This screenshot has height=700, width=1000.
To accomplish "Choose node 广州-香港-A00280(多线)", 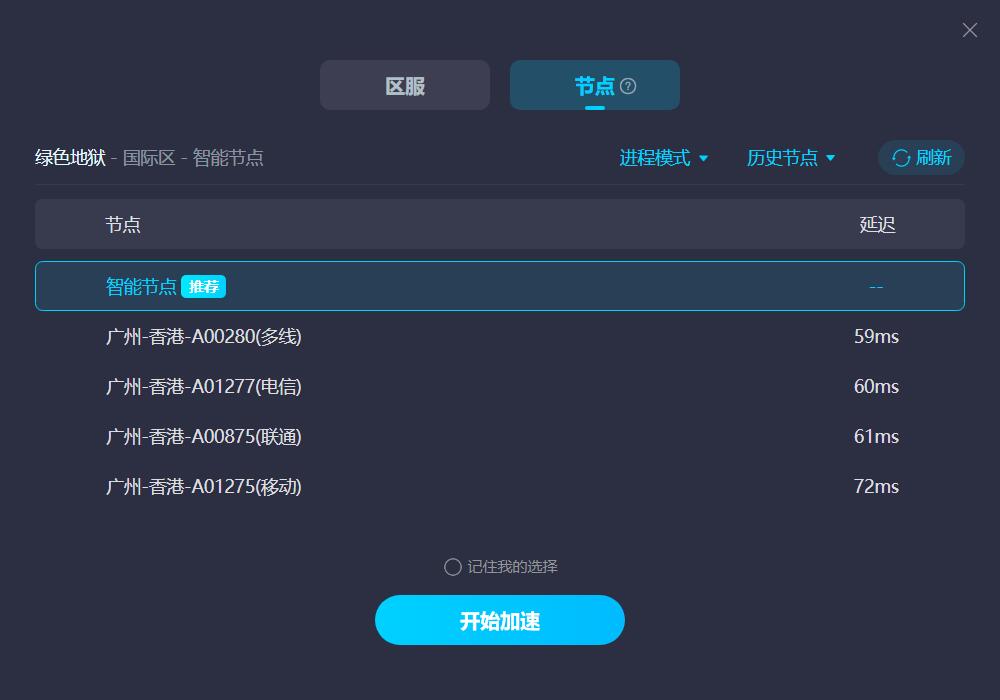I will [499, 336].
